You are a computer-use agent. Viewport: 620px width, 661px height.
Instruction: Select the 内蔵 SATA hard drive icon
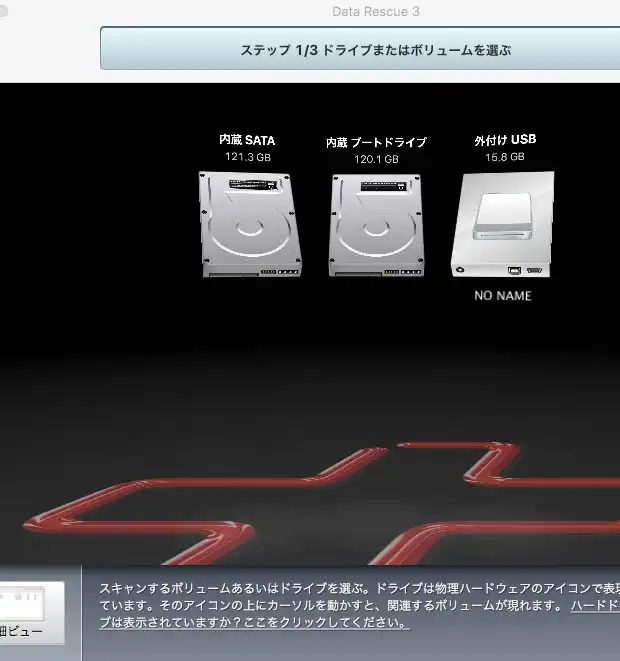(x=247, y=224)
